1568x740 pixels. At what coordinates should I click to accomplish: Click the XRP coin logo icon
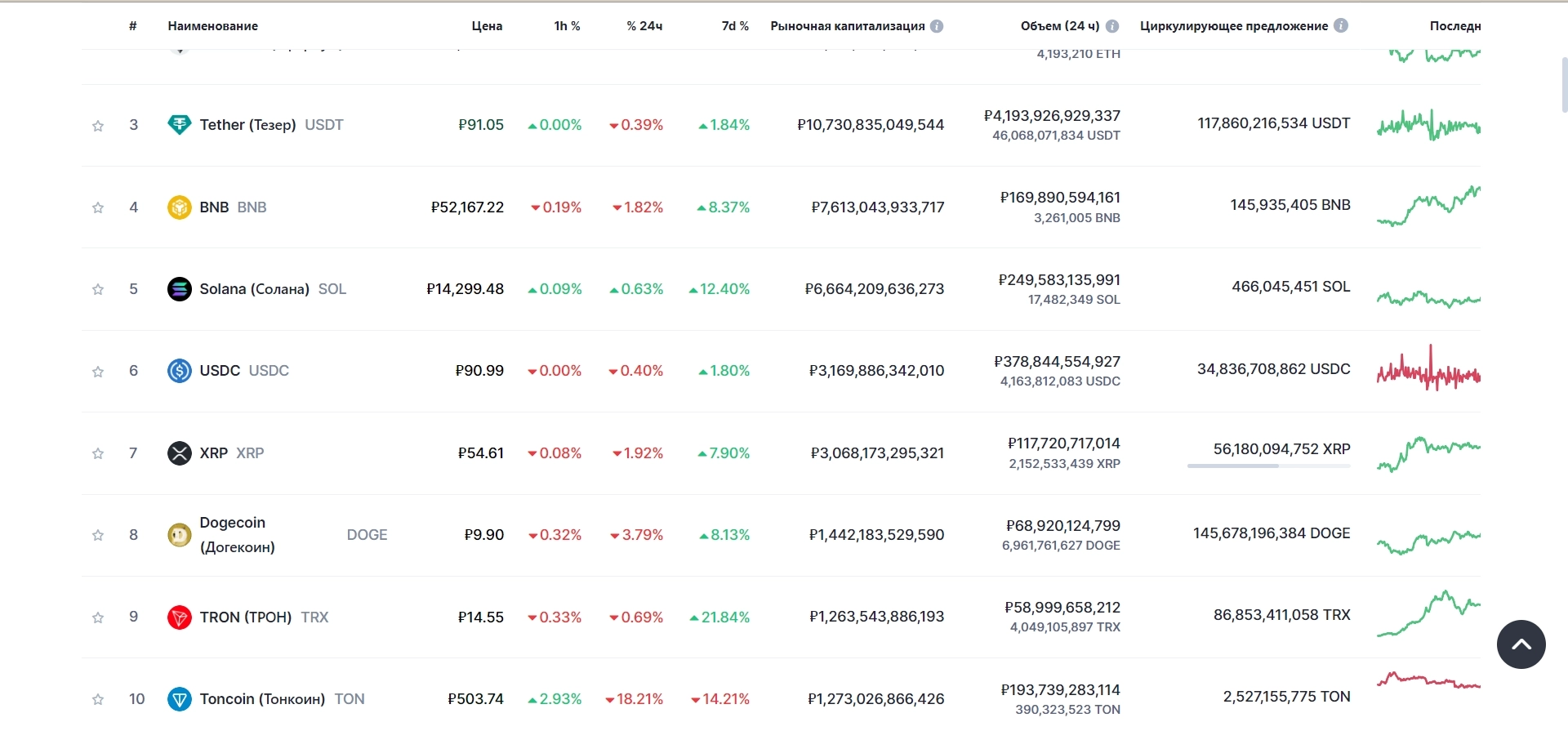pos(179,453)
